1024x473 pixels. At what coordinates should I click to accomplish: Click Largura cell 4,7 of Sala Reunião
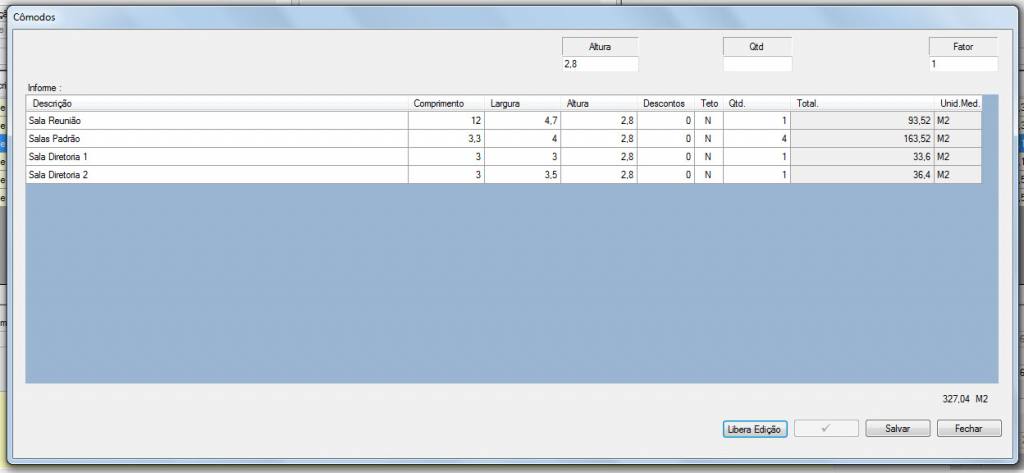[x=522, y=121]
